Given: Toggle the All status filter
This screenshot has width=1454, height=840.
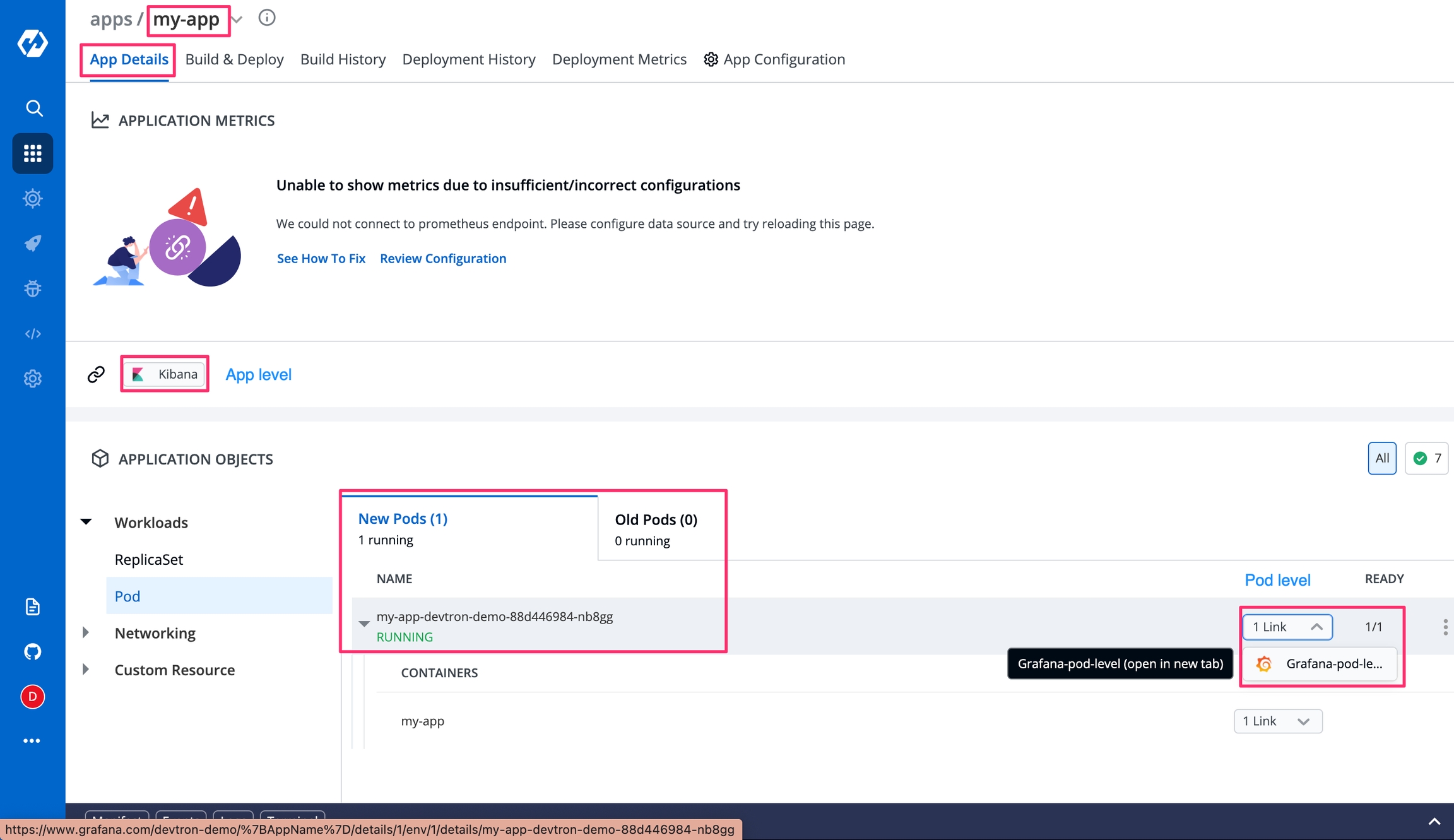Looking at the screenshot, I should pos(1381,458).
